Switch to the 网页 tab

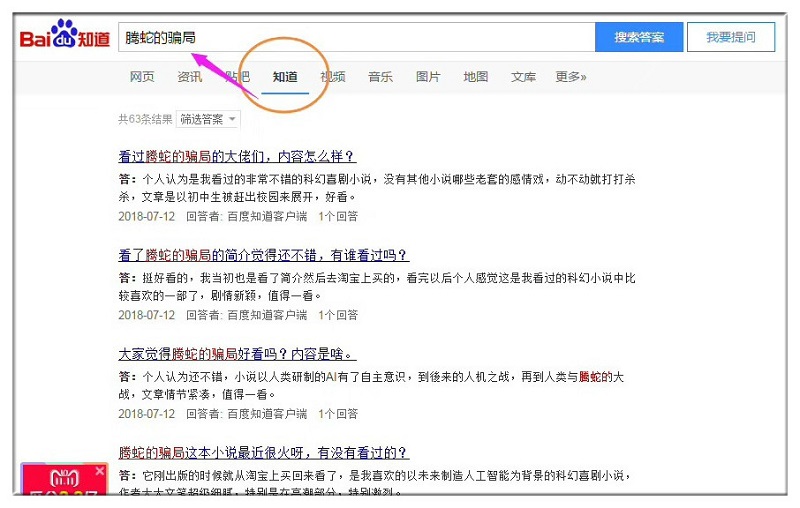point(142,77)
